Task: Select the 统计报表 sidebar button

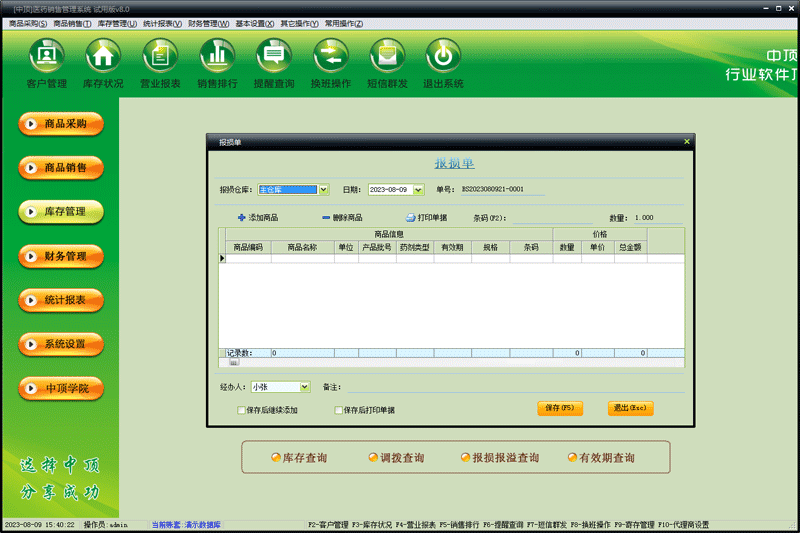Action: 61,300
